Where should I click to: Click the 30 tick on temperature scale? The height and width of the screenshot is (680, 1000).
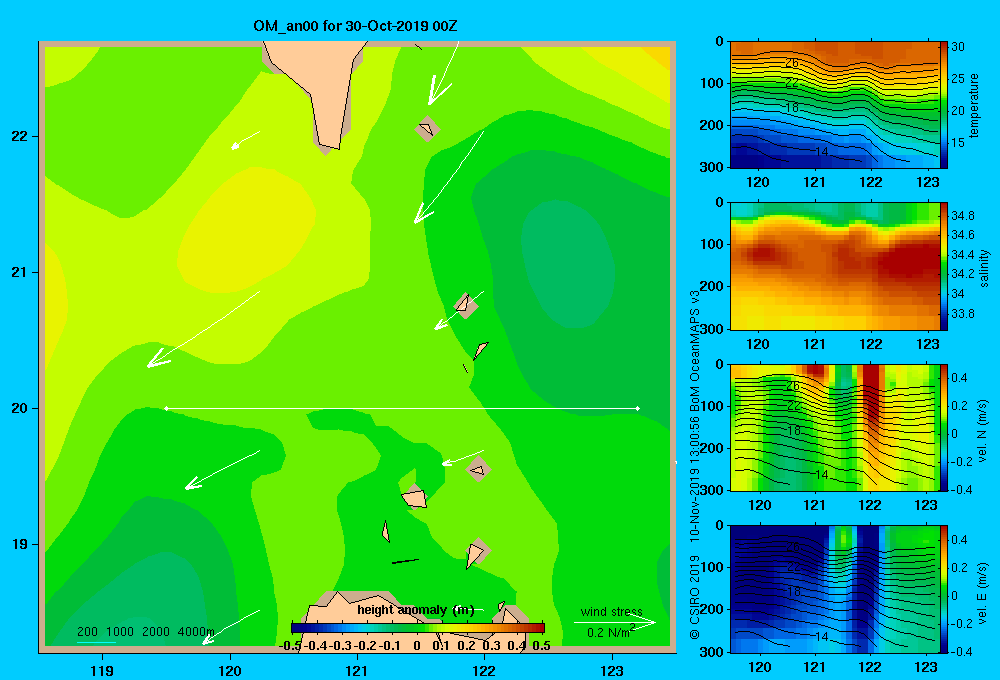958,47
